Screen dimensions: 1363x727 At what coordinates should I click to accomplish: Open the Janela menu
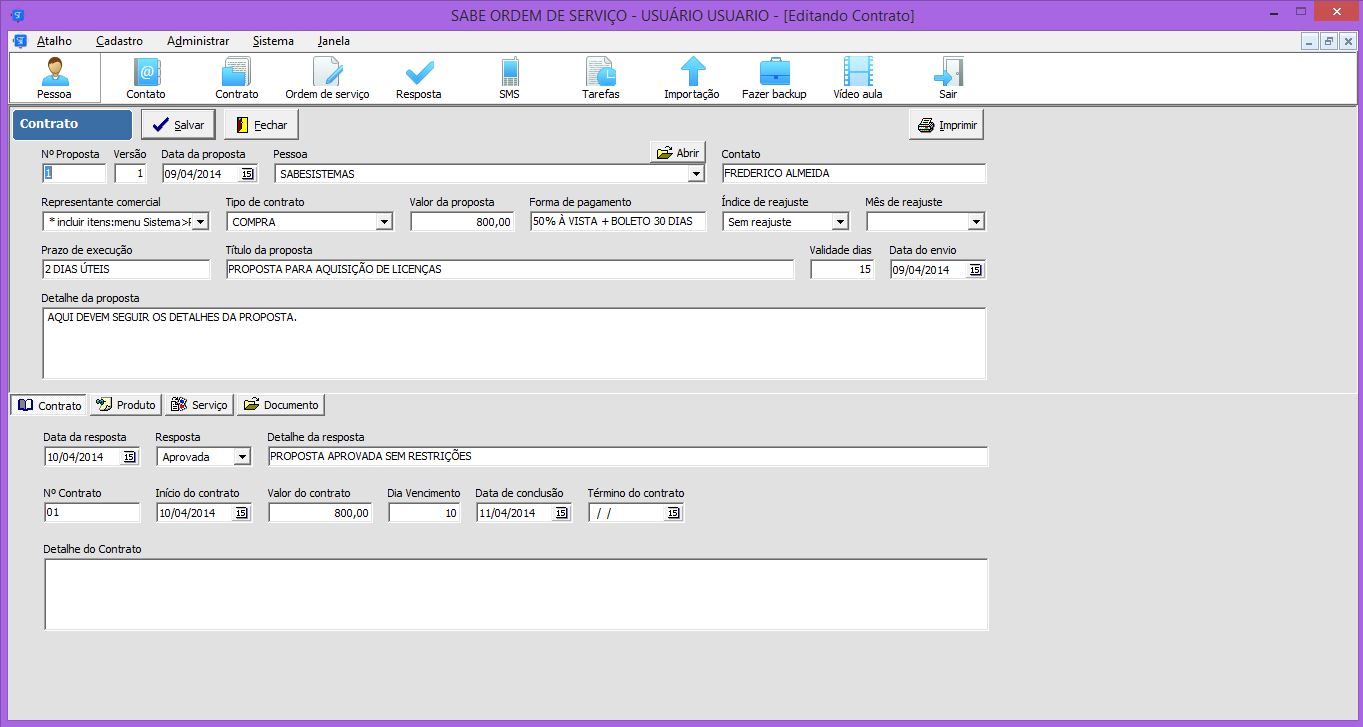pyautogui.click(x=334, y=41)
